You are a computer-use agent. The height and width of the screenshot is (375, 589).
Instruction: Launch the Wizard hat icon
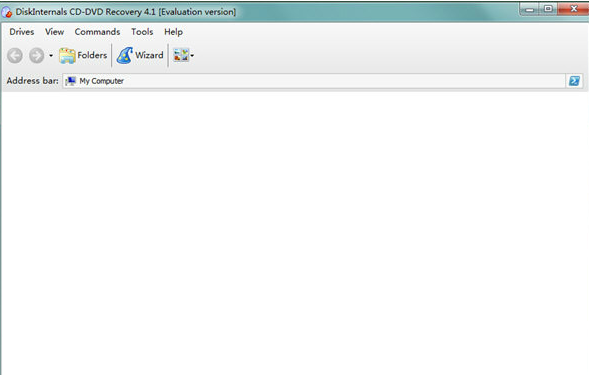[x=125, y=55]
